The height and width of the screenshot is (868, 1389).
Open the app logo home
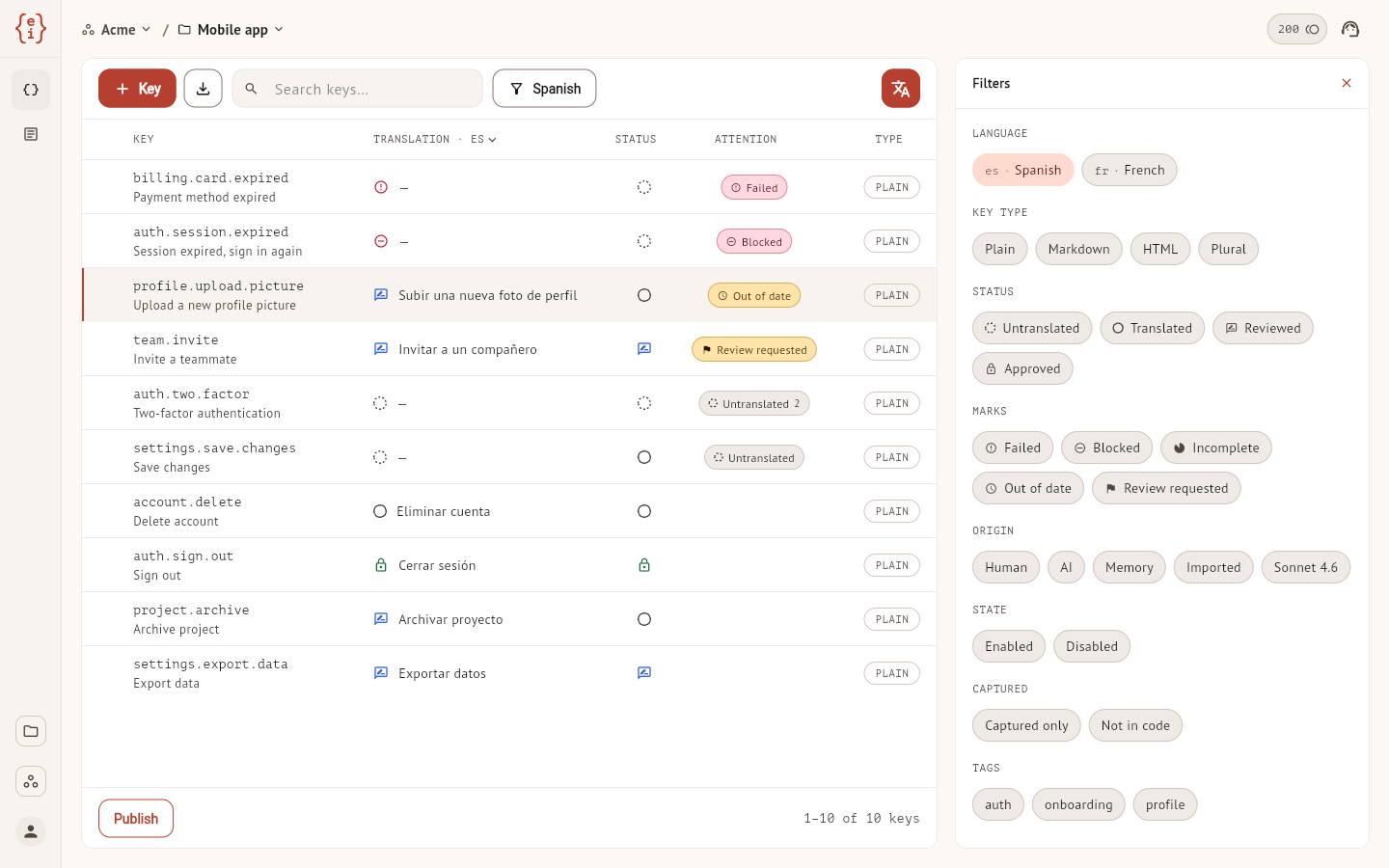coord(31,29)
